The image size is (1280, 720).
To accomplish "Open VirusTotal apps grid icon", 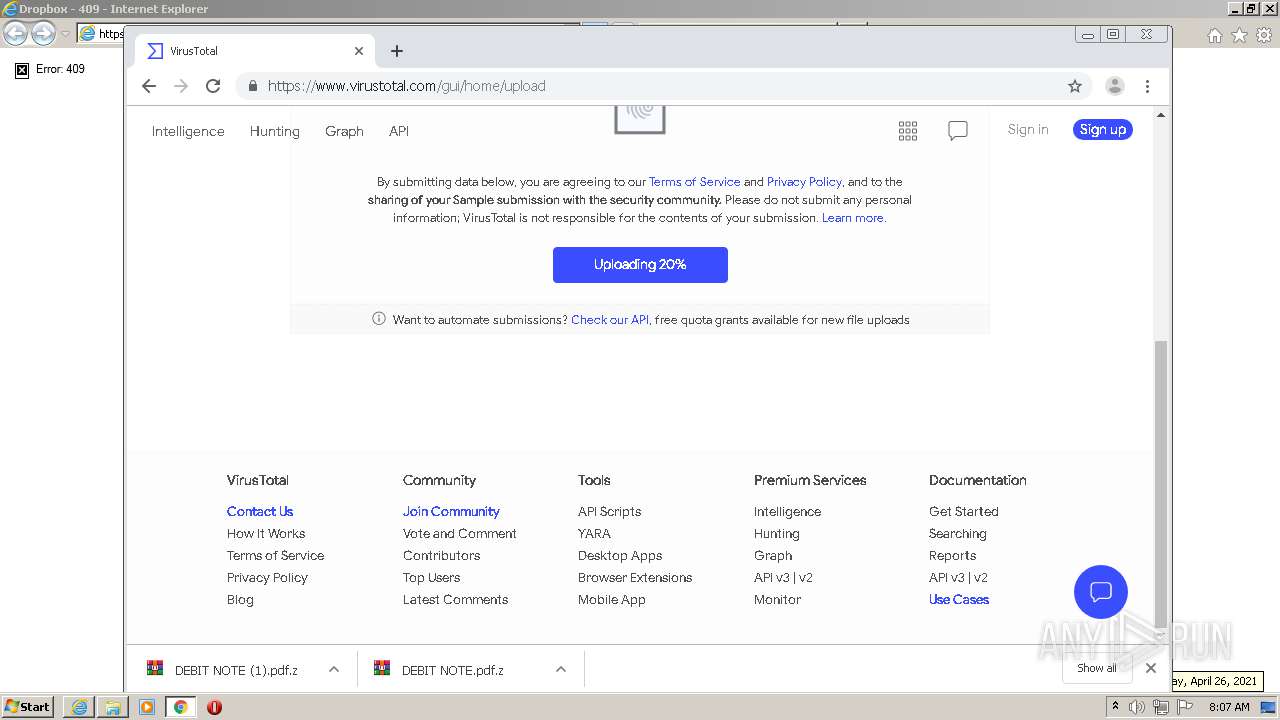I will [908, 131].
